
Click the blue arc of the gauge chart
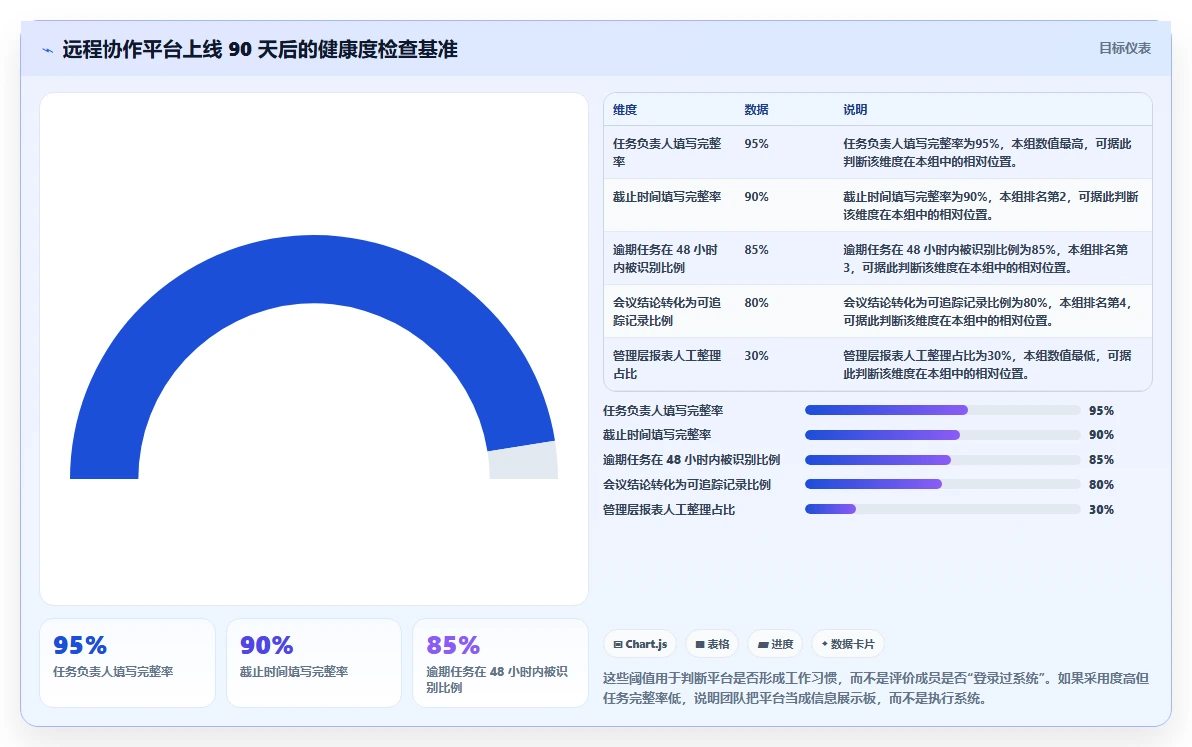click(312, 270)
